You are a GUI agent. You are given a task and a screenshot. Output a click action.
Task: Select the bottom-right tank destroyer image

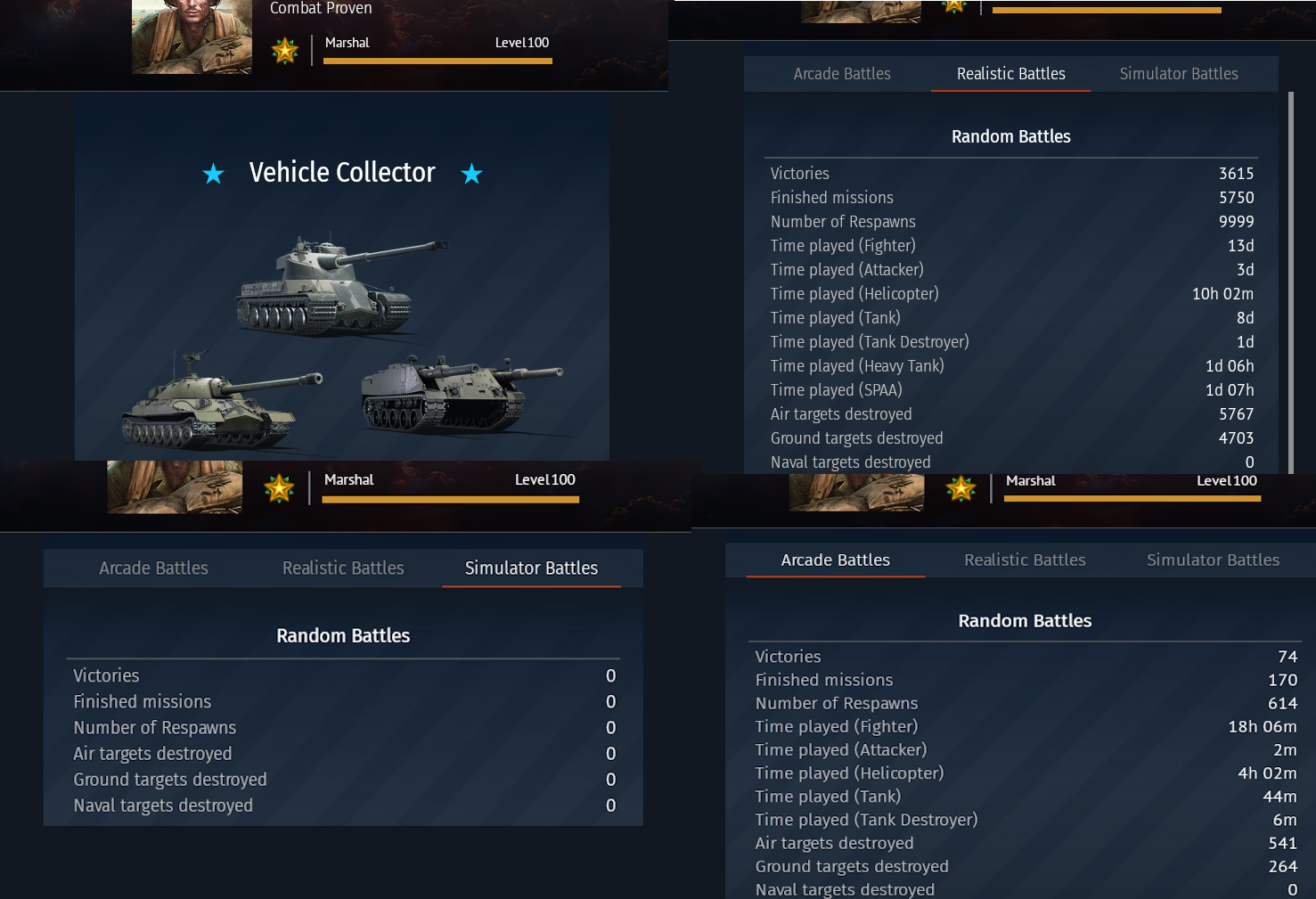click(462, 395)
